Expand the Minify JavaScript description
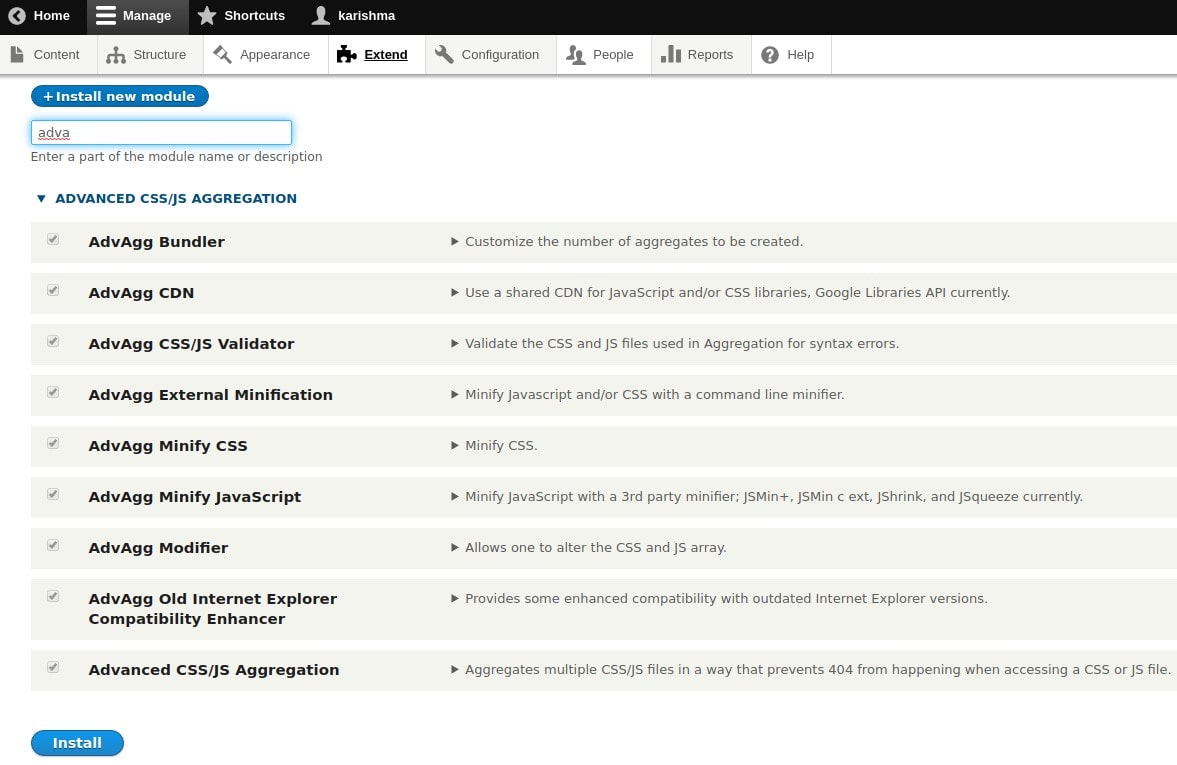The image size is (1177, 765). pyautogui.click(x=766, y=497)
